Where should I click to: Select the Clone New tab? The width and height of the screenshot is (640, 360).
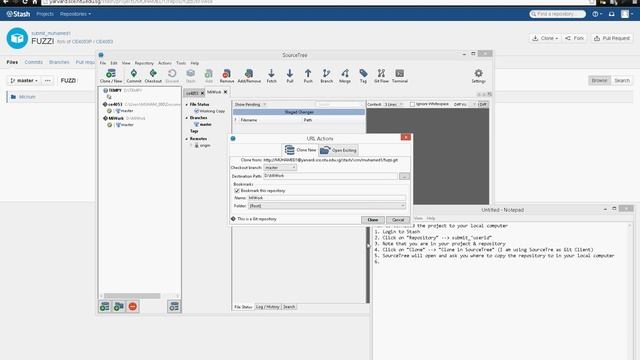coord(300,150)
